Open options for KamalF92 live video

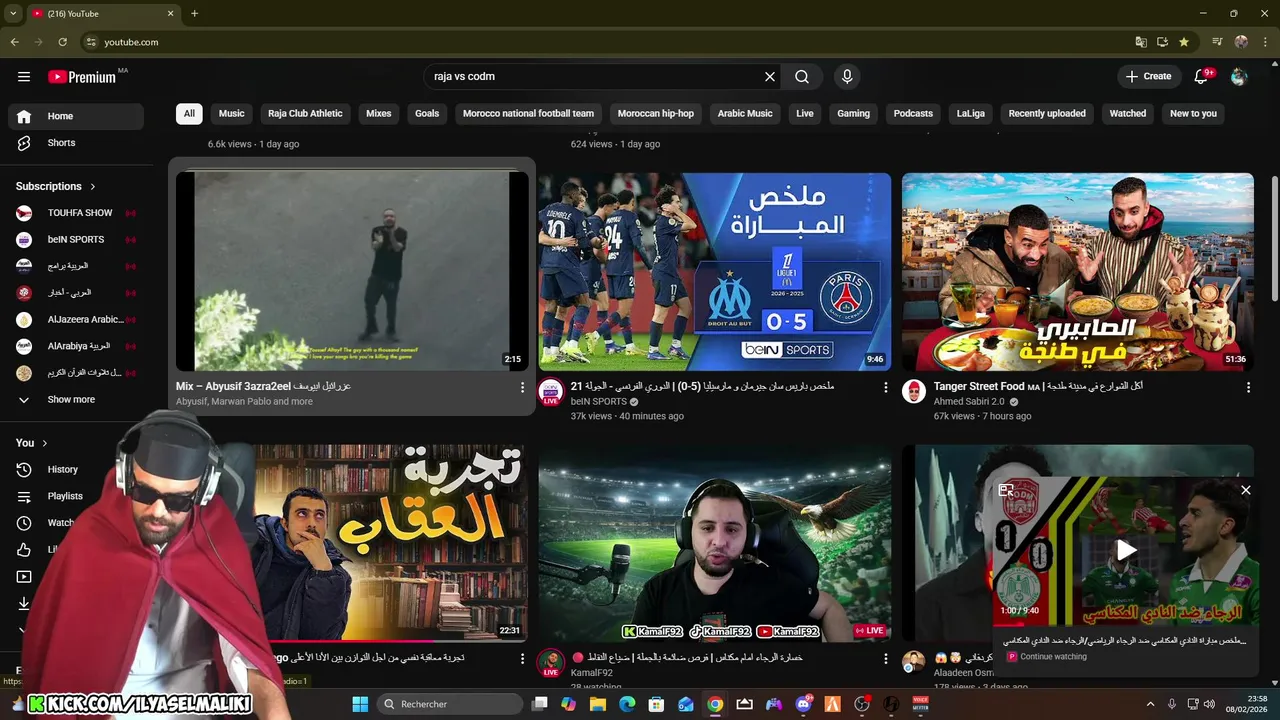[x=885, y=659]
